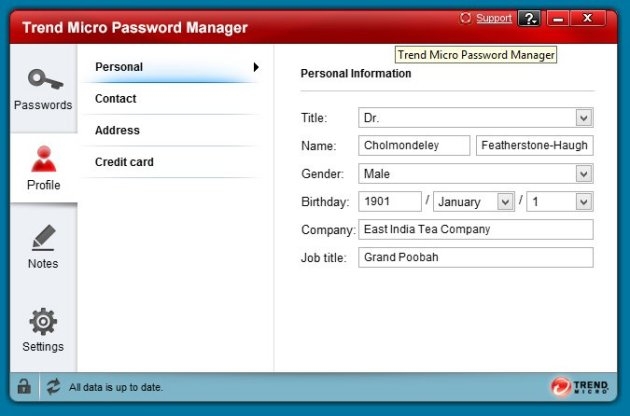The height and width of the screenshot is (416, 630).
Task: Expand the Personal section arrow
Action: tap(256, 67)
